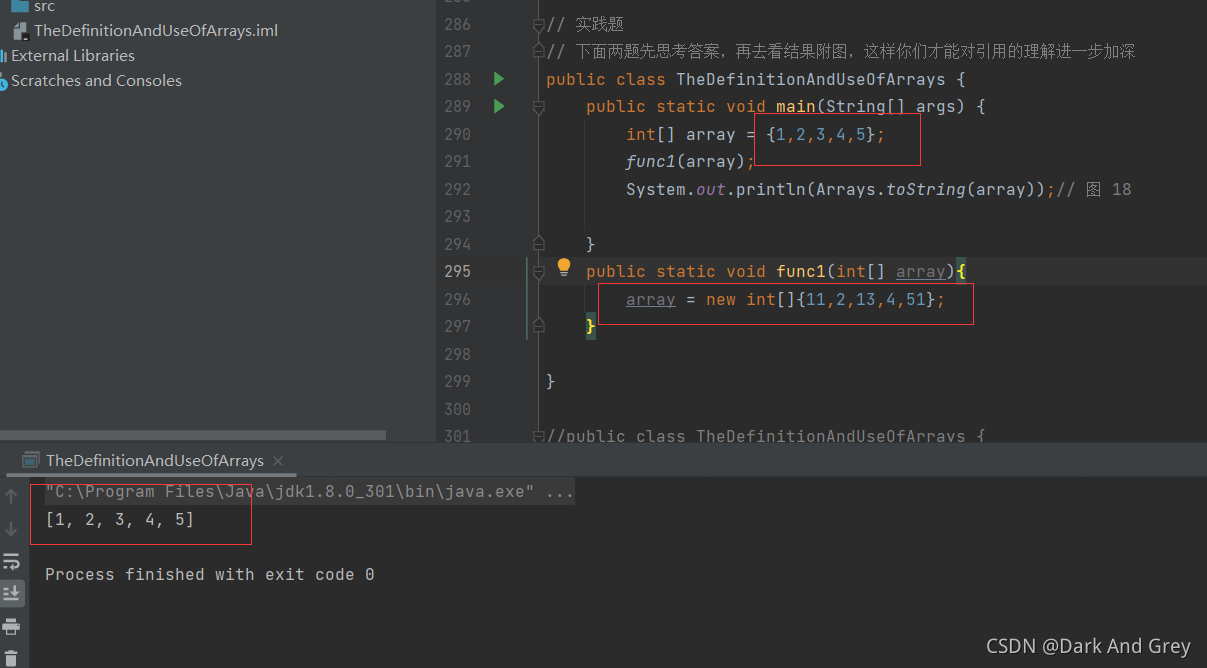Clear console with the trash icon
The height and width of the screenshot is (668, 1207).
(11, 658)
